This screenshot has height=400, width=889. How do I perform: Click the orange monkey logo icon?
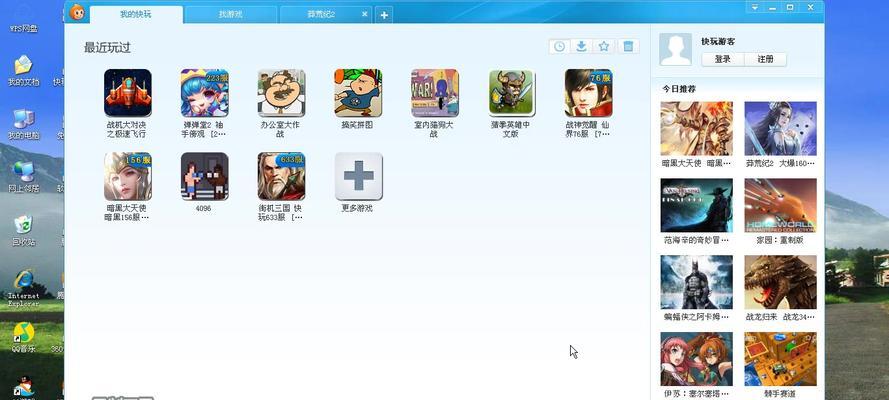77,11
